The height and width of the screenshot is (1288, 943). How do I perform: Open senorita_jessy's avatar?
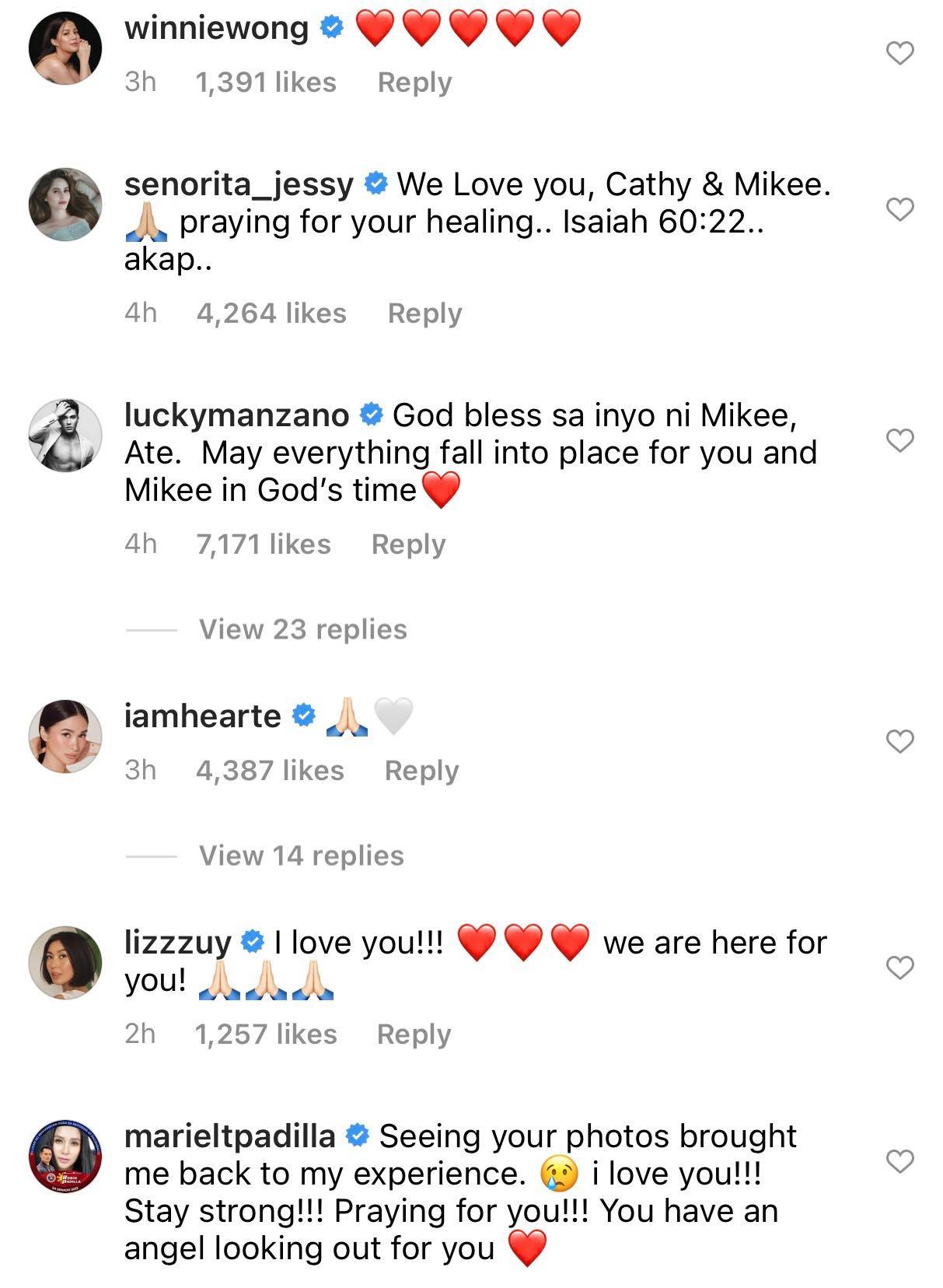[65, 205]
